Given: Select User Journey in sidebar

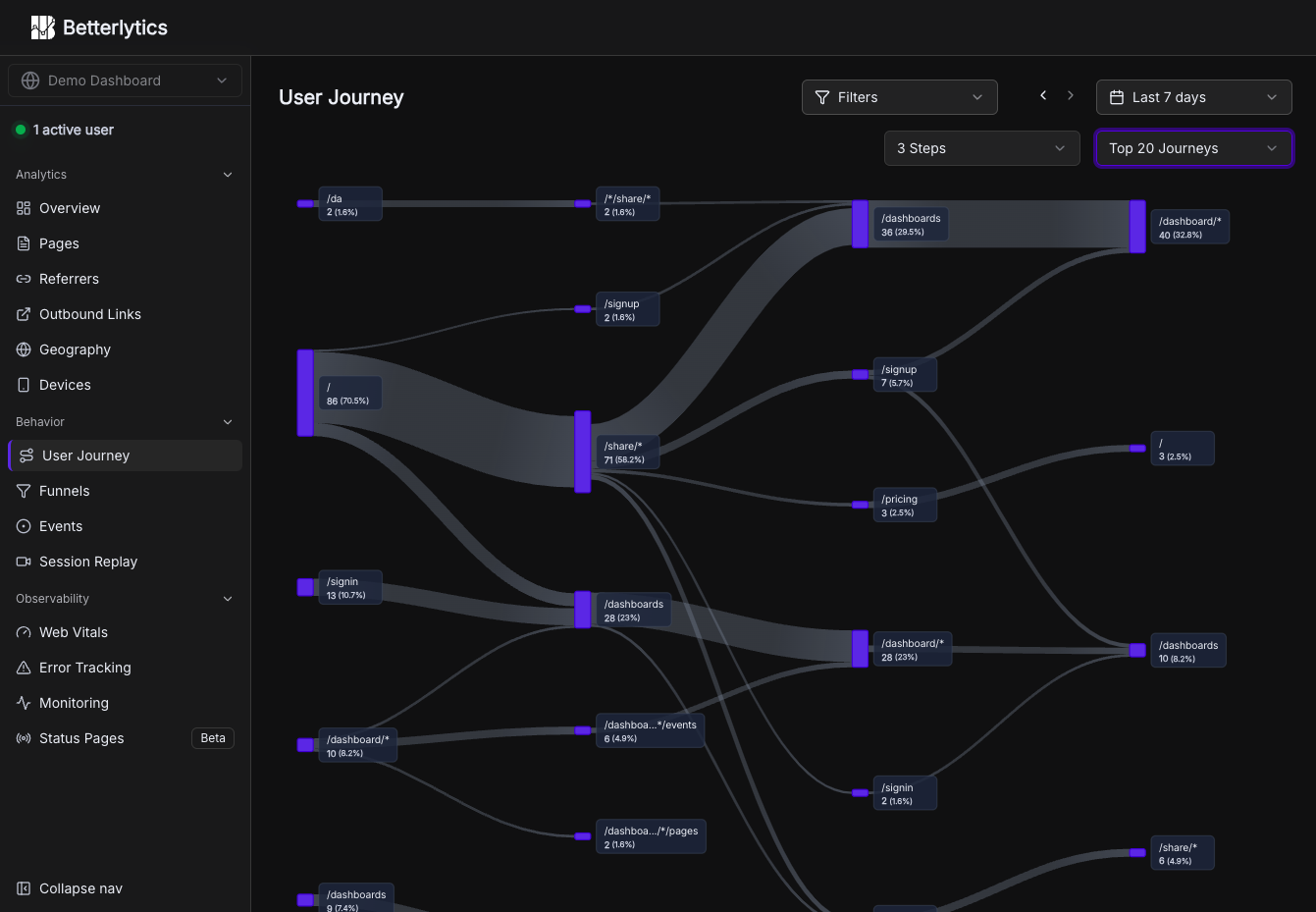Looking at the screenshot, I should point(125,456).
